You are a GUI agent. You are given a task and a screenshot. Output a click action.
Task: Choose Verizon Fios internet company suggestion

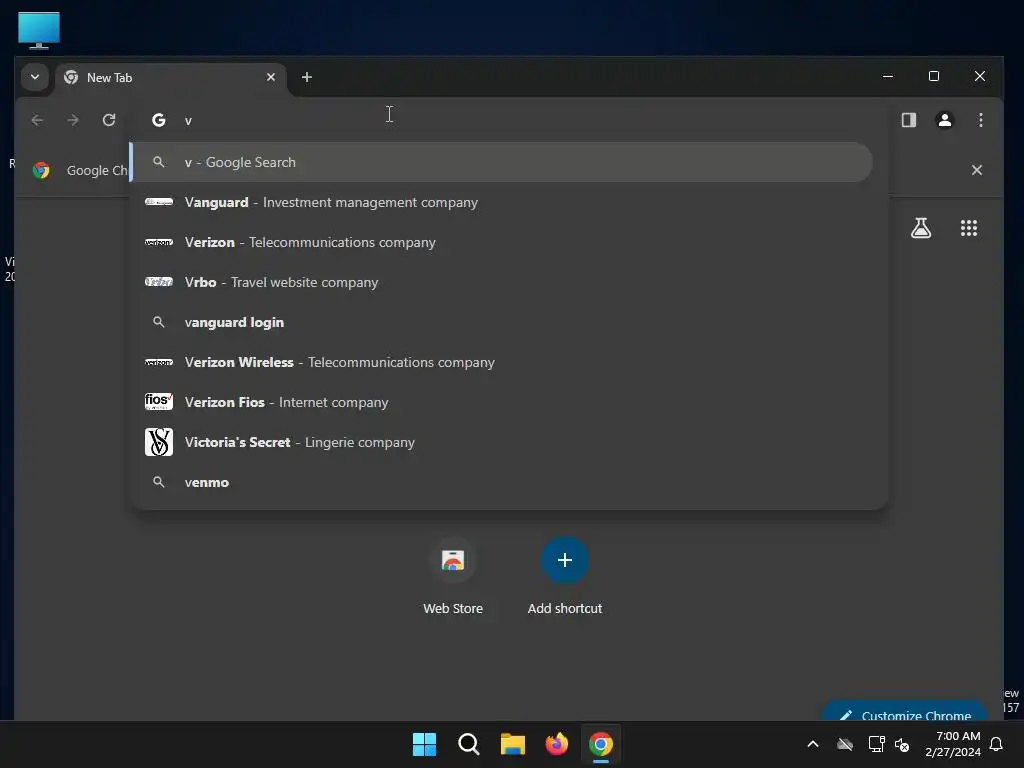(502, 402)
